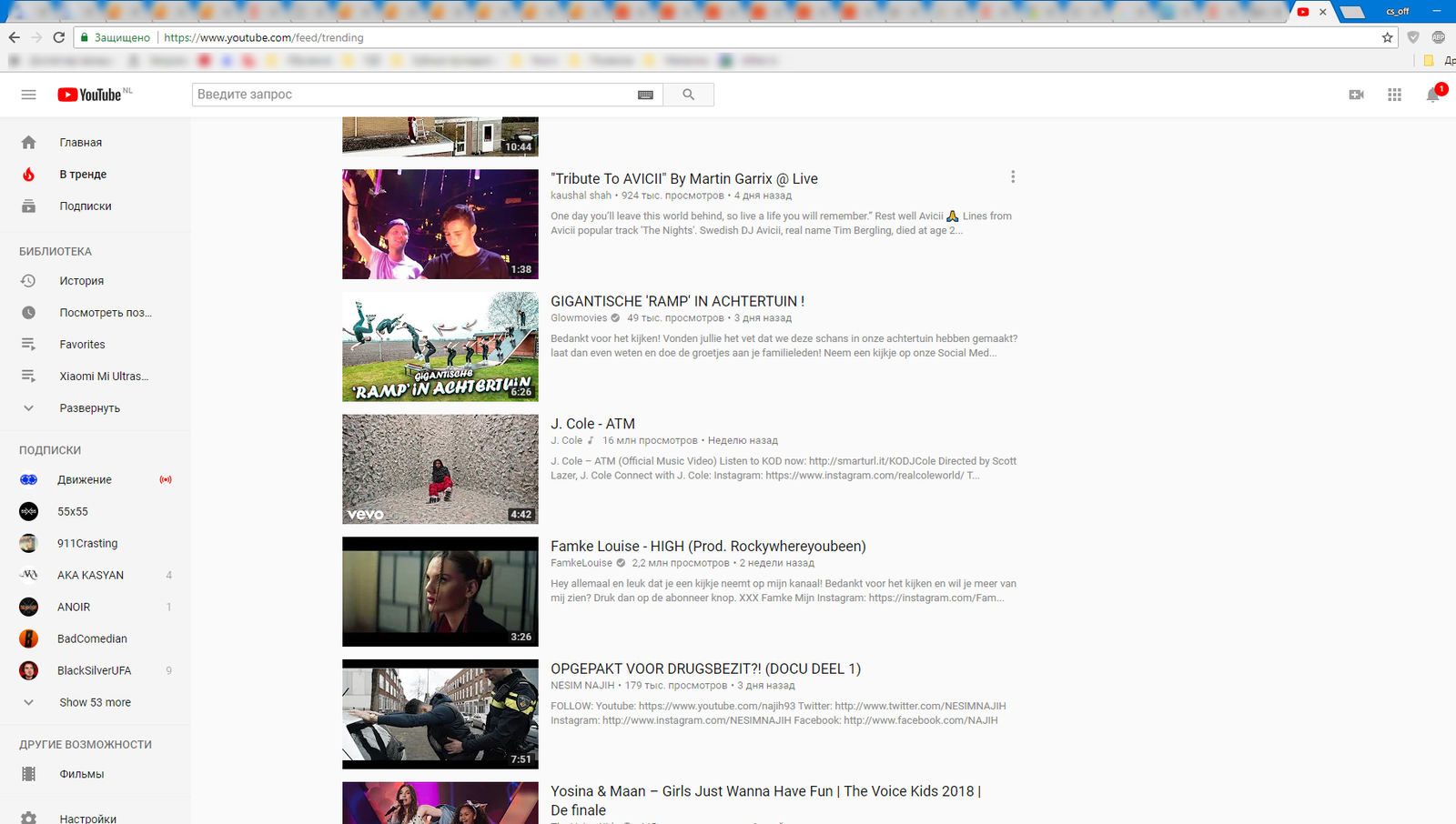Reload the page
The width and height of the screenshot is (1456, 824).
point(59,37)
